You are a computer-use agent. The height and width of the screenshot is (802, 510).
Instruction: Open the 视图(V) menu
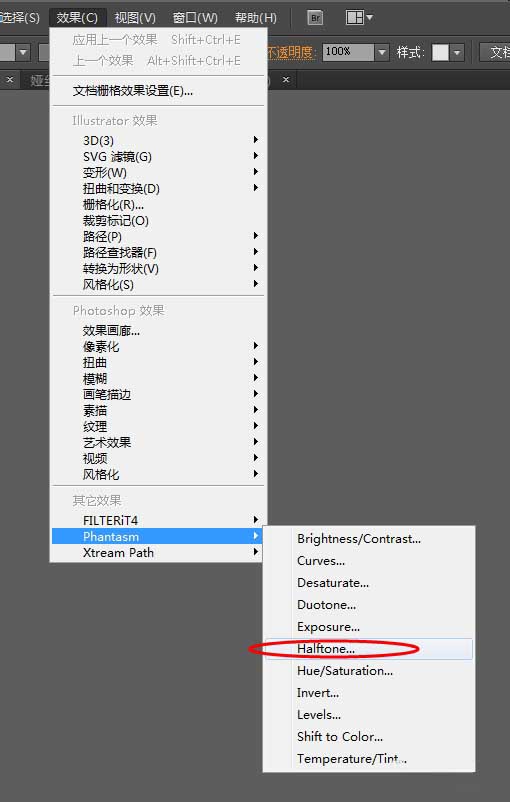(135, 18)
